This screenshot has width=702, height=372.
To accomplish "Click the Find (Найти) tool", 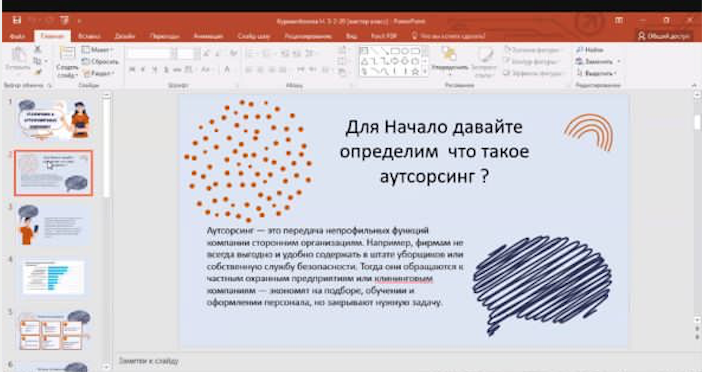I will (590, 50).
